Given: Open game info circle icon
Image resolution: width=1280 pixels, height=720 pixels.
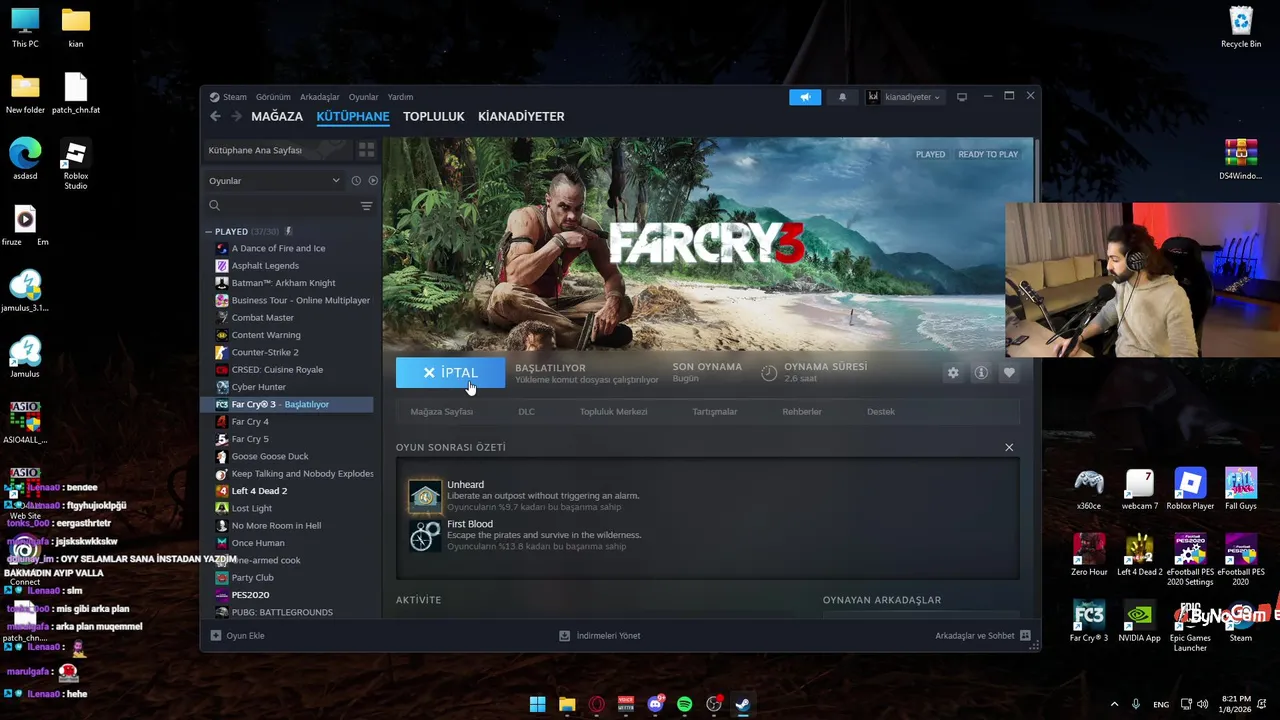Looking at the screenshot, I should [x=981, y=372].
